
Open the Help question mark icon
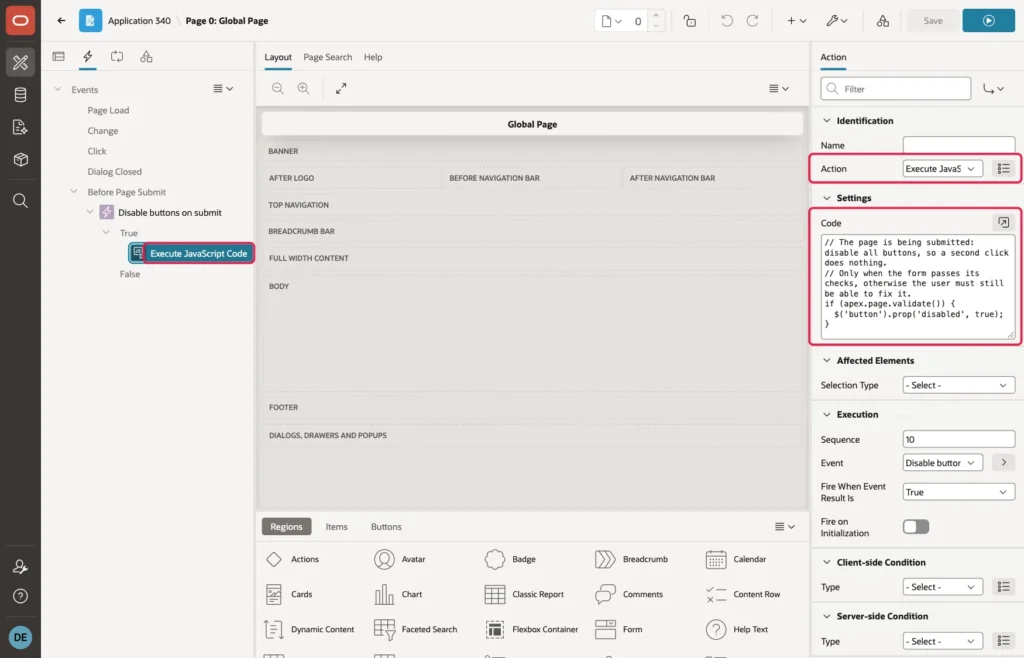point(20,596)
